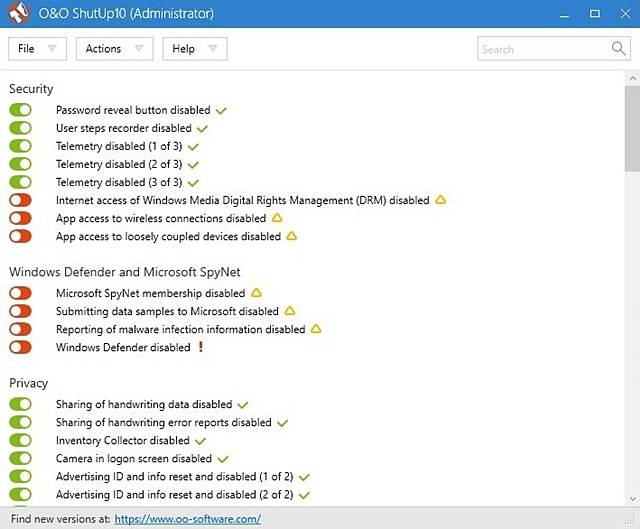Image resolution: width=640 pixels, height=529 pixels.
Task: Click warning triangle beside Microsoft SpyNet membership
Action: coord(256,293)
